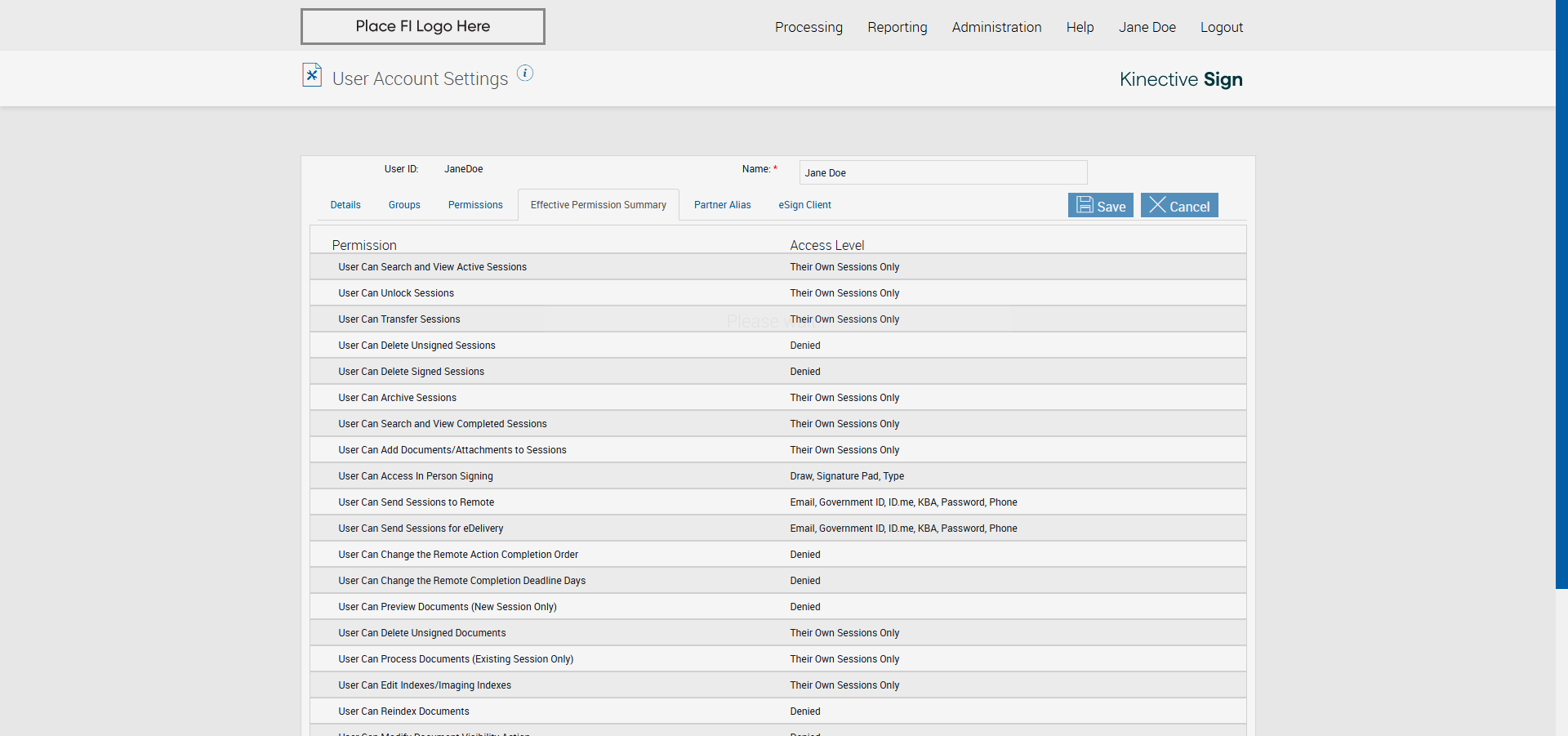This screenshot has height=736, width=1568.
Task: Switch to the Details tab
Action: [345, 205]
